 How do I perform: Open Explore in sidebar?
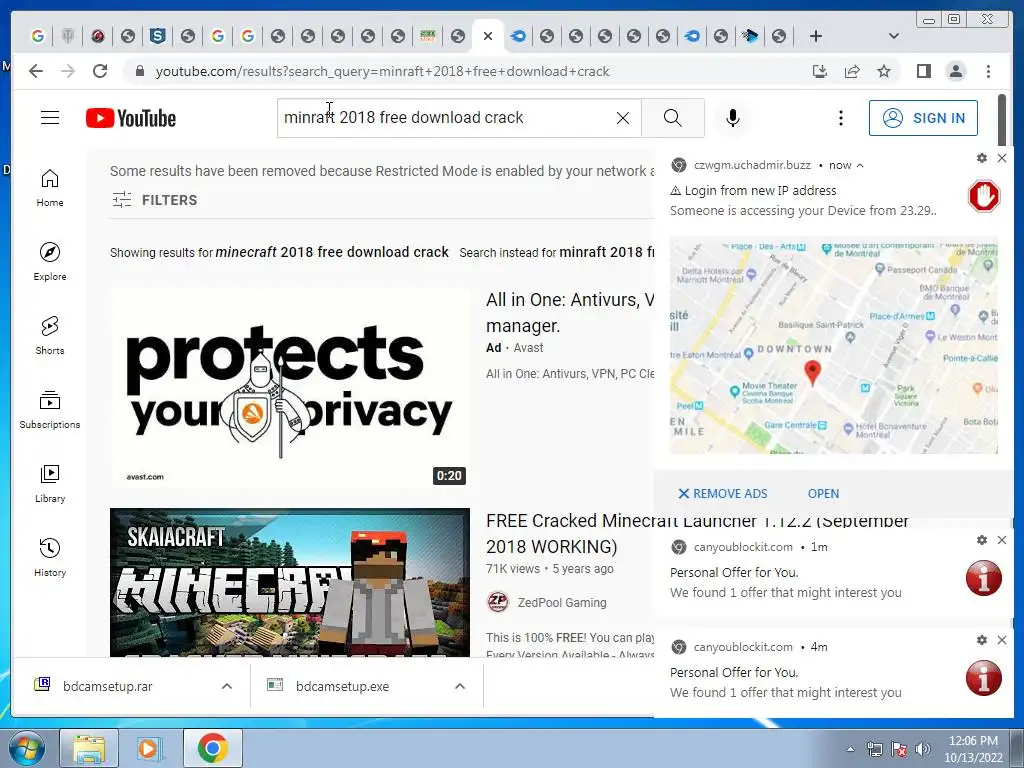click(x=50, y=262)
